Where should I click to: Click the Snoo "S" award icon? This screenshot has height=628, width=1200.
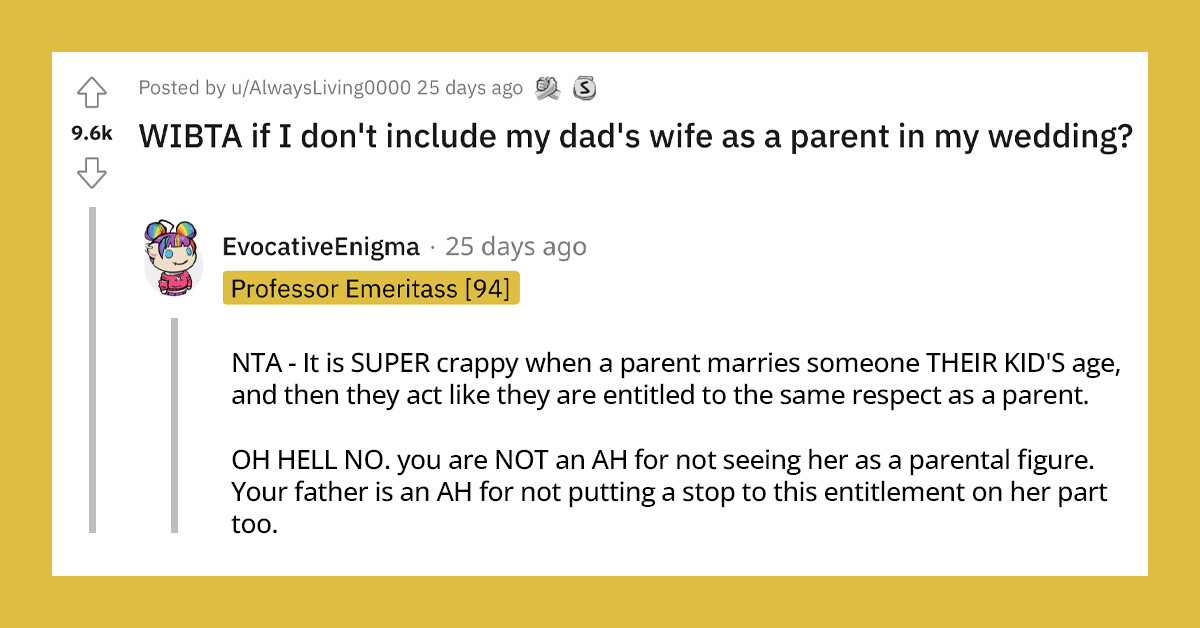[x=583, y=88]
